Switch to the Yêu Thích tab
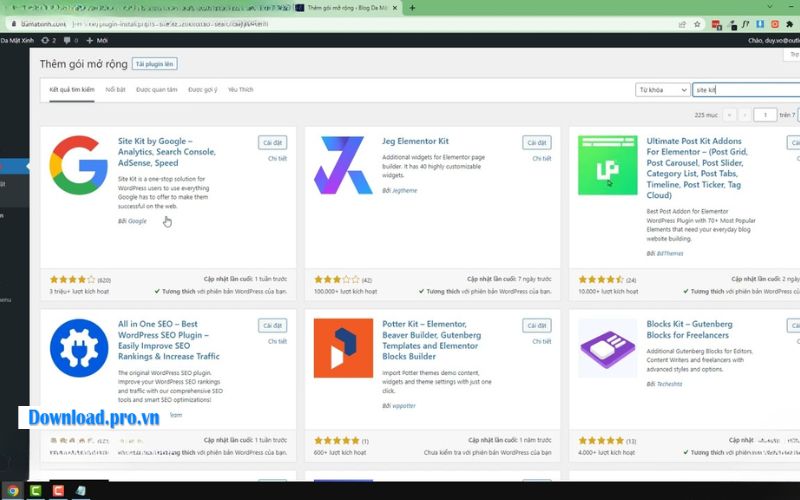Screen dimensions: 800x500 (240, 90)
